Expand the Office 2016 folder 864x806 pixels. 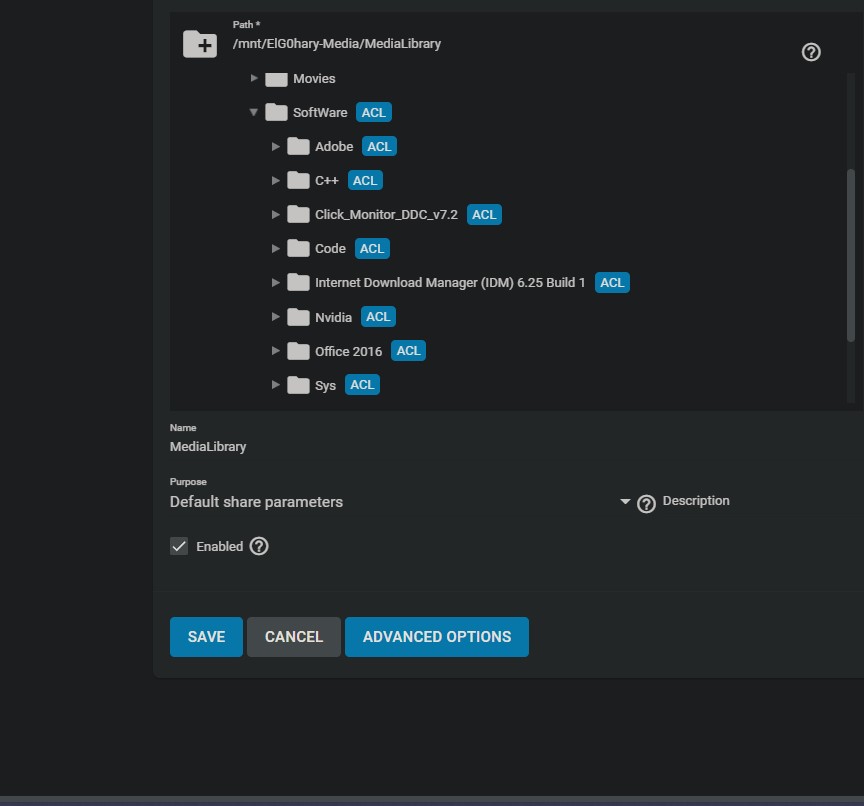(276, 351)
